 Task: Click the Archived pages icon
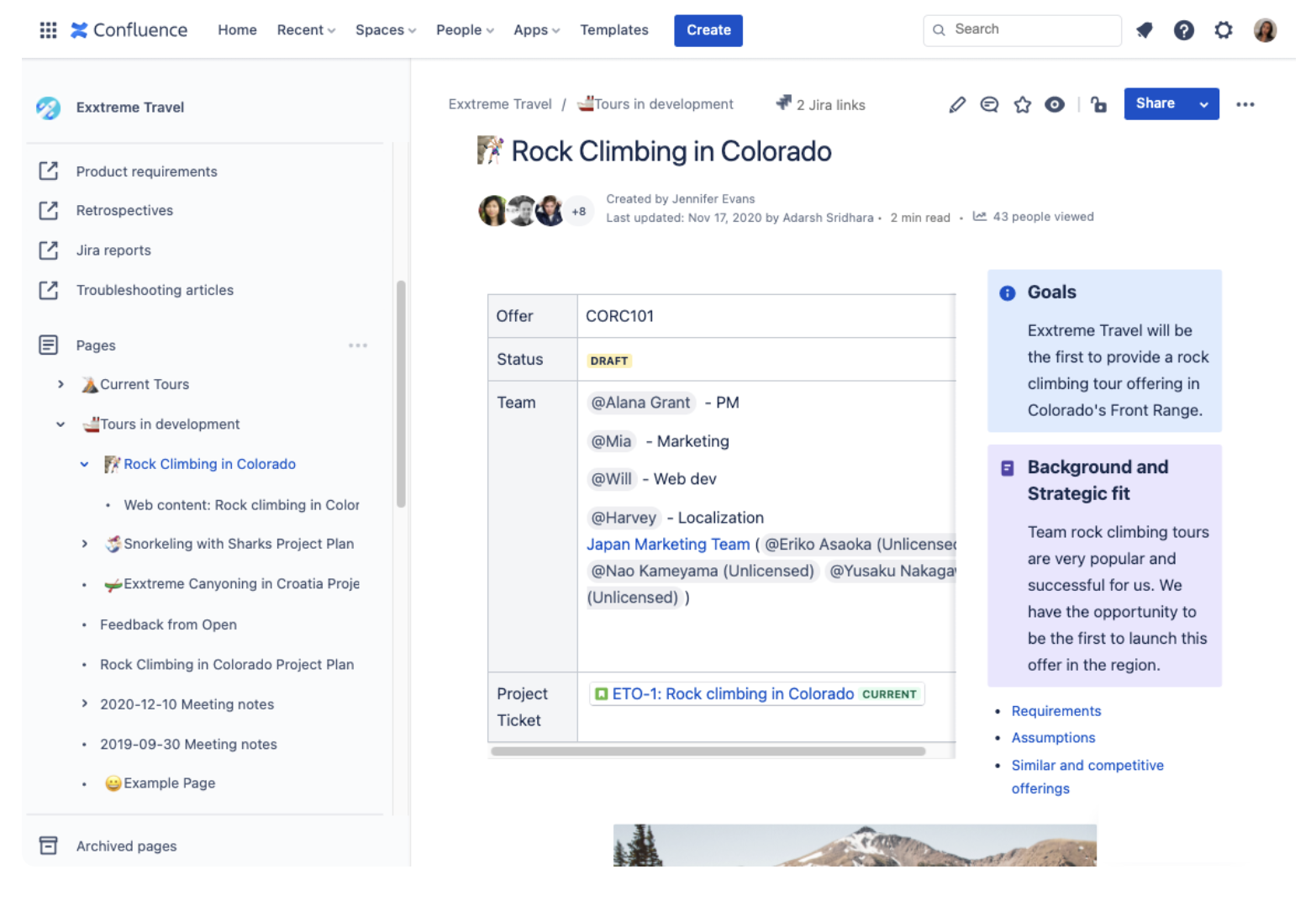(x=49, y=846)
